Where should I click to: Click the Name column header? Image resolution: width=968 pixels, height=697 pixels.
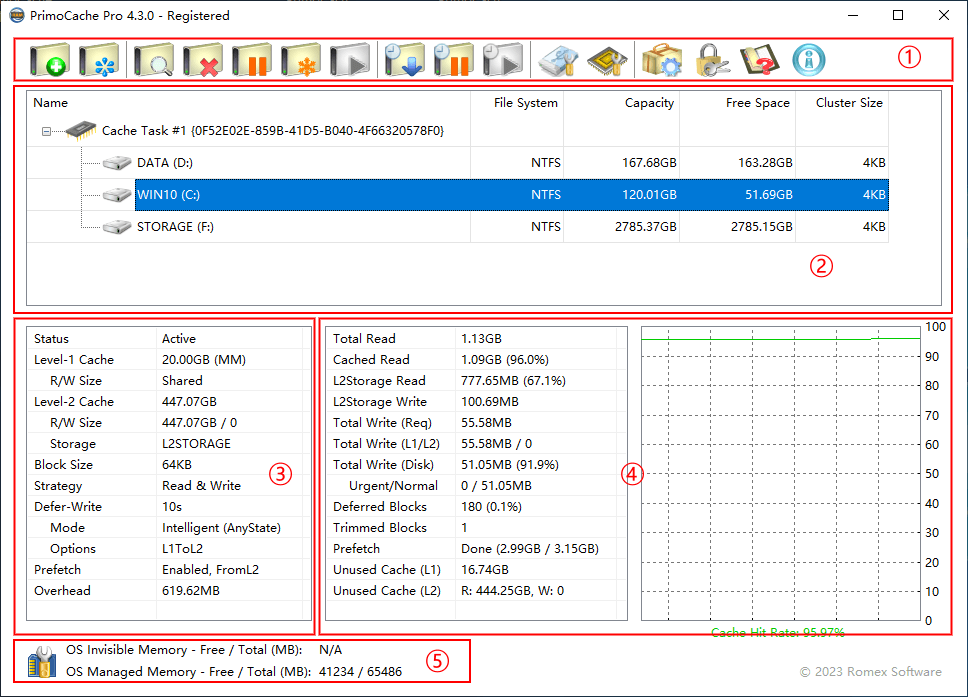pos(249,102)
